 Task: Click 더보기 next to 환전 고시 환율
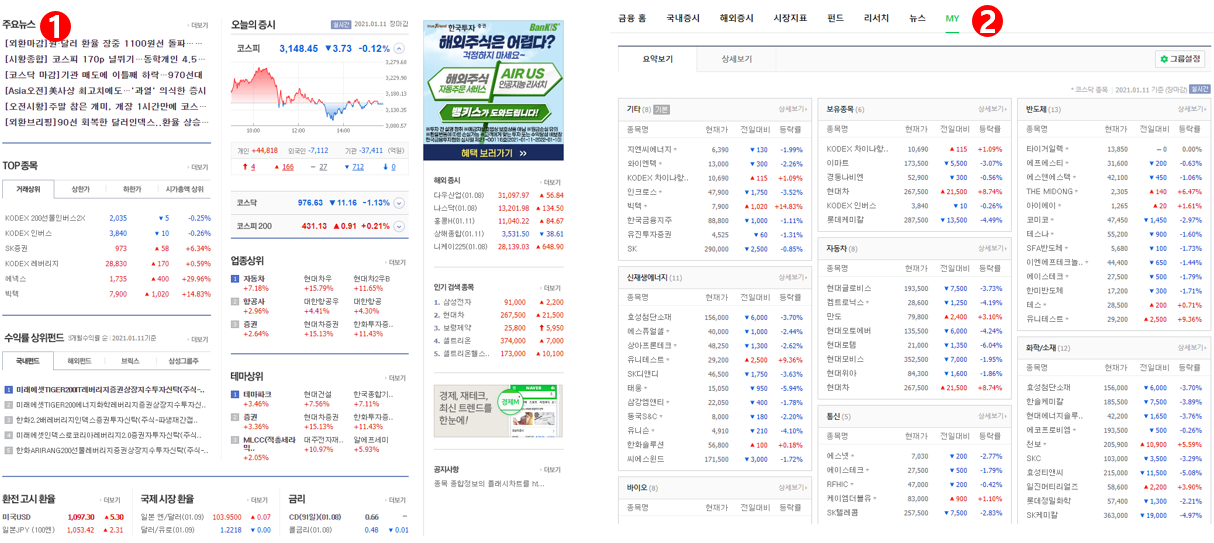(112, 500)
